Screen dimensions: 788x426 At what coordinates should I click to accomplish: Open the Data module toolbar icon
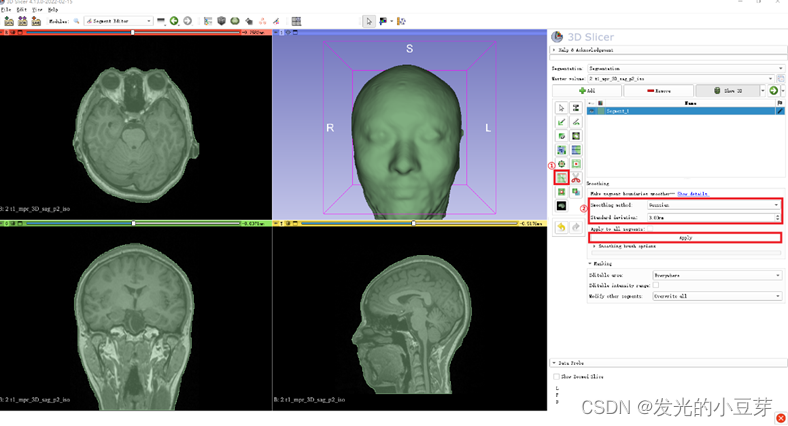pos(208,21)
